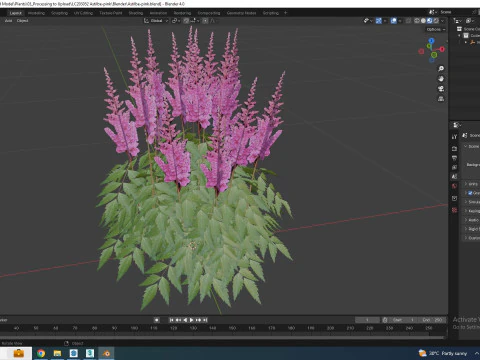Toggle viewport overlays visibility
Viewport: 480px width, 360px height.
tap(394, 21)
